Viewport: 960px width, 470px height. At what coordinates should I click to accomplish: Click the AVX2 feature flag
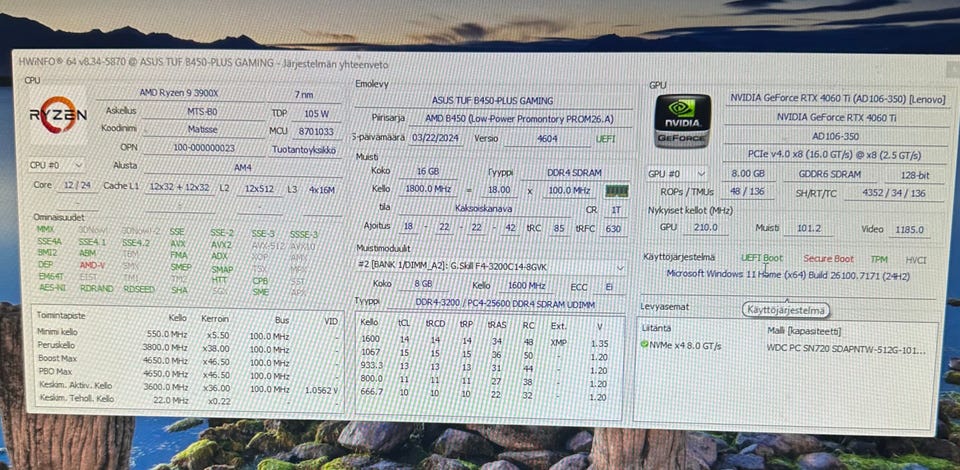222,244
